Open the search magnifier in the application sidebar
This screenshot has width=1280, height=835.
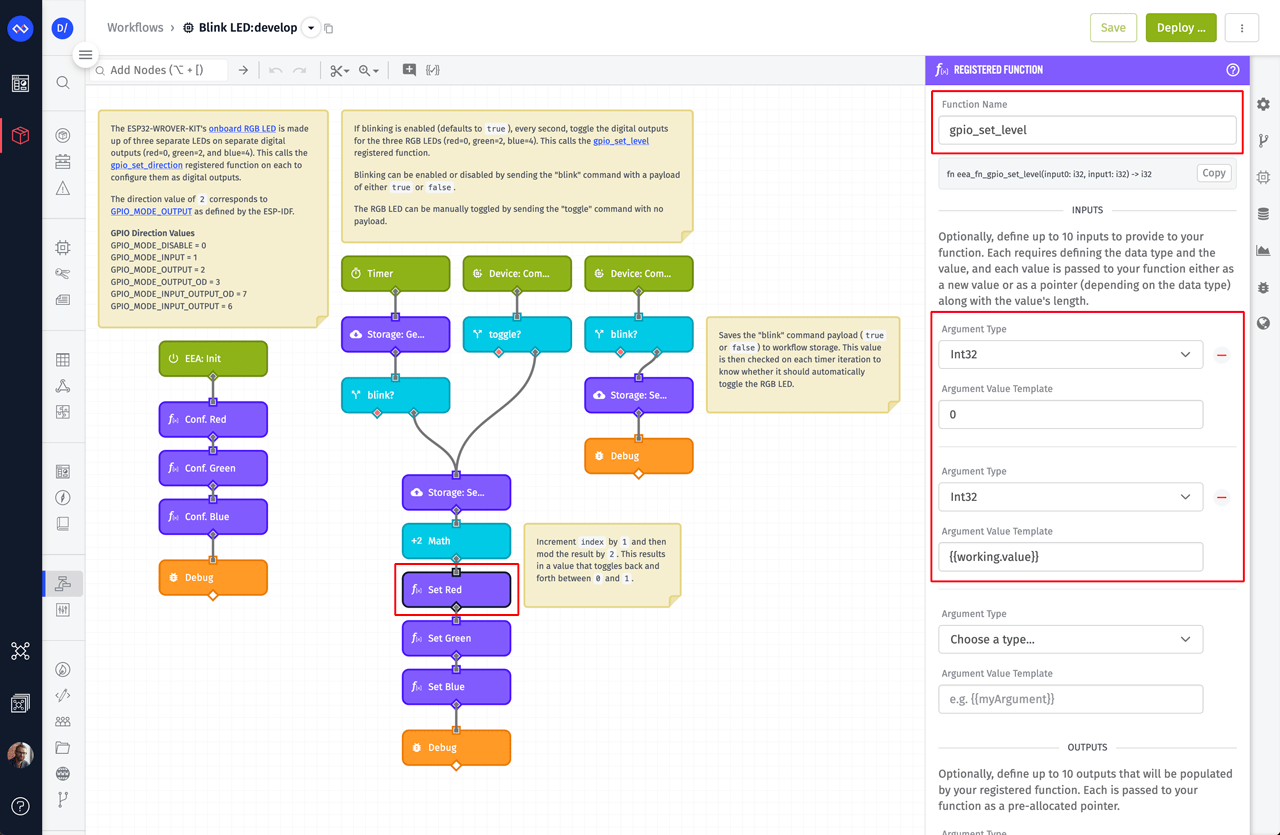(63, 83)
